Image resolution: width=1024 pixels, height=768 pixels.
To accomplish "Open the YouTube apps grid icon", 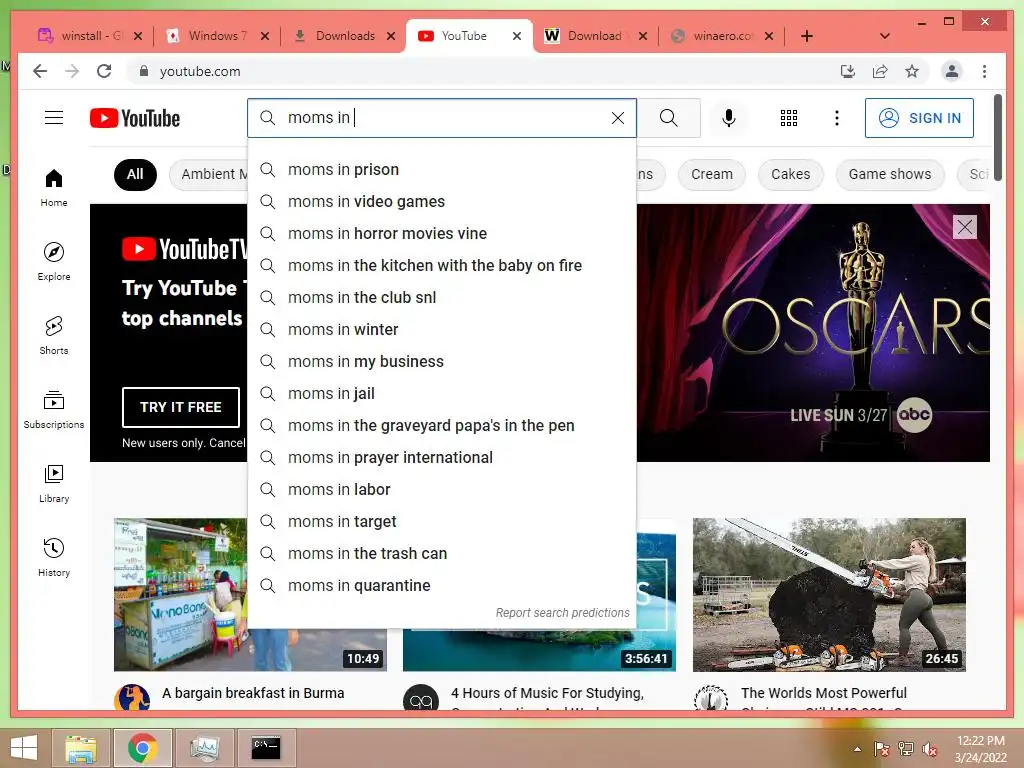I will click(788, 118).
